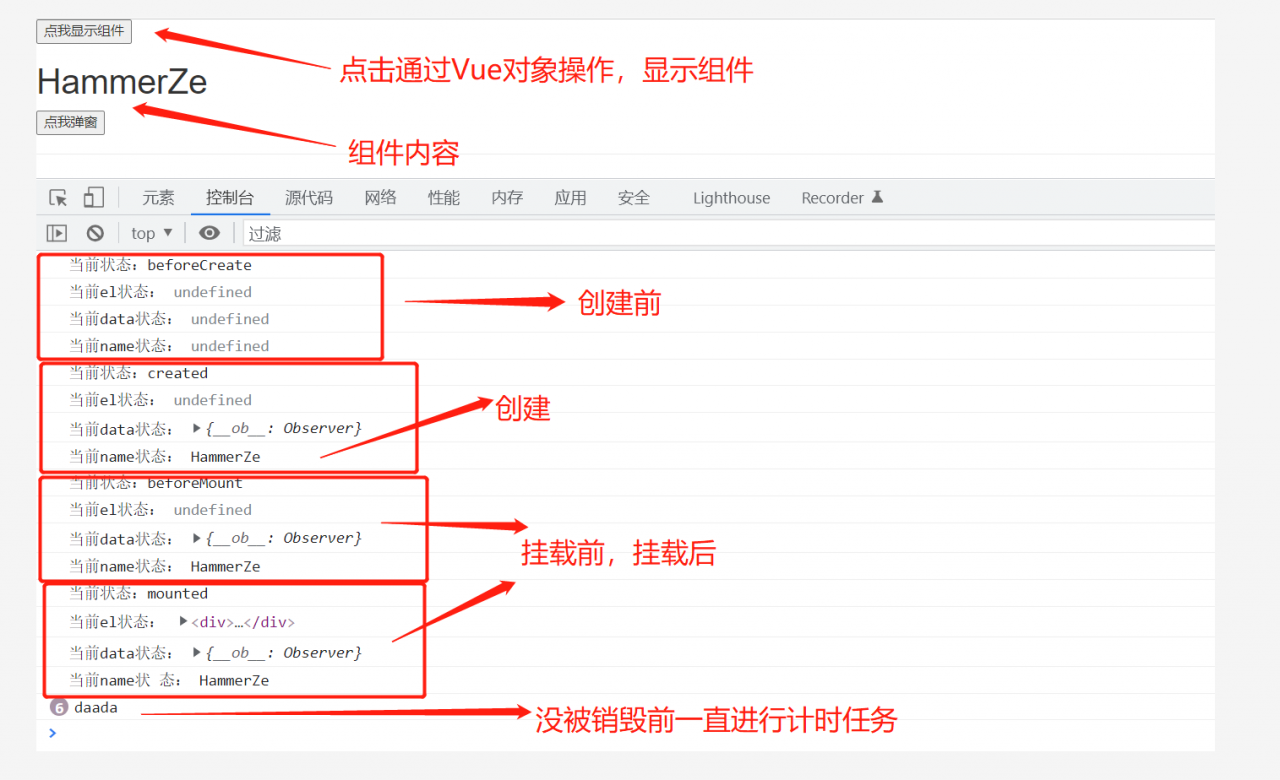The width and height of the screenshot is (1280, 780).
Task: Click the eye live expression icon
Action: tap(209, 233)
